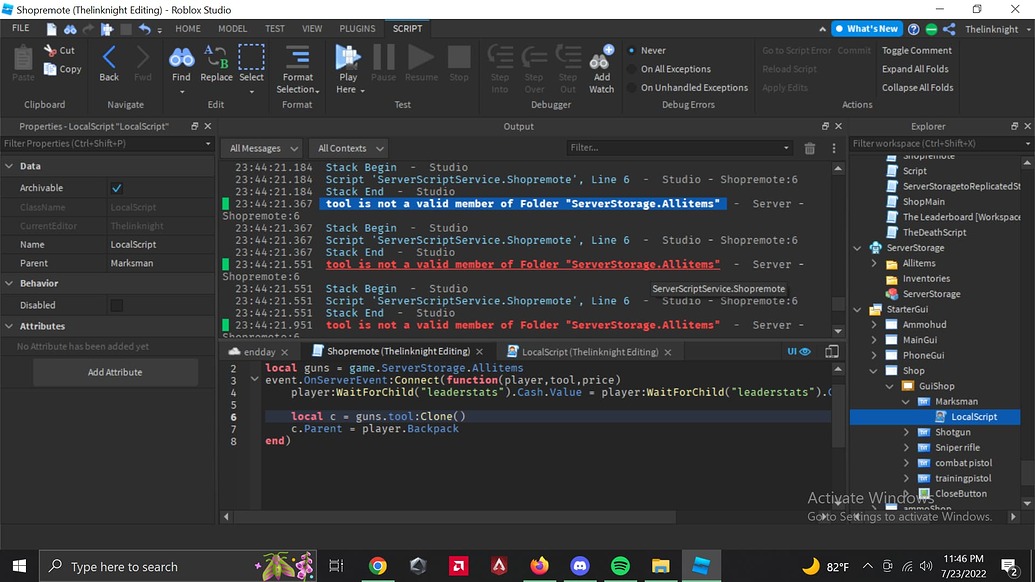Image resolution: width=1035 pixels, height=582 pixels.
Task: Click the Windows taskbar search box
Action: [x=178, y=566]
